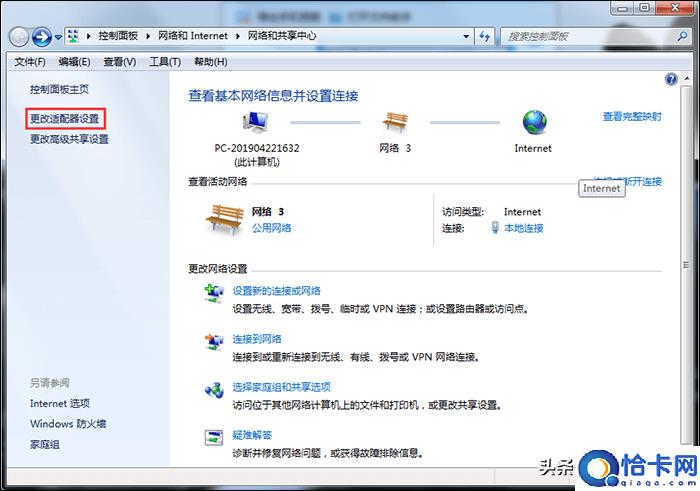Viewport: 700px width, 491px height.
Task: Expand arrow before 控制面板 breadcrumb
Action: (x=88, y=36)
